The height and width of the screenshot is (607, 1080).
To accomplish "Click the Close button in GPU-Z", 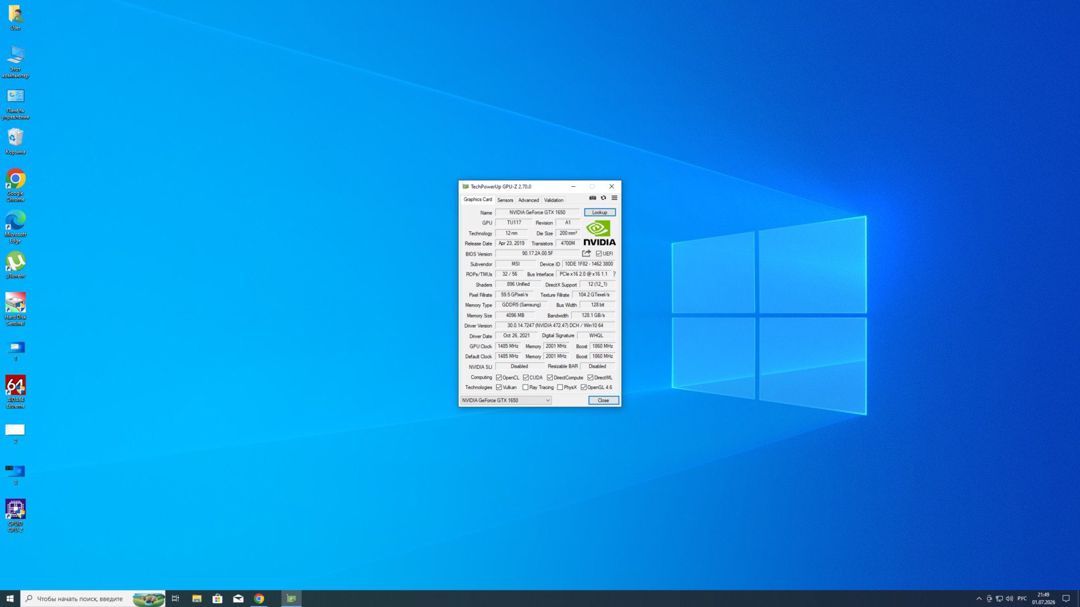I will tap(603, 400).
